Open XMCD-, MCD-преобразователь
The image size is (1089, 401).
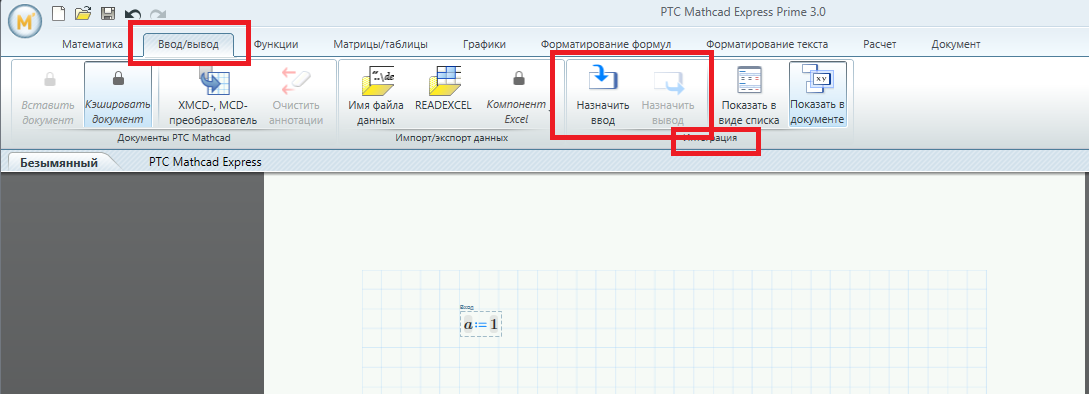click(213, 95)
